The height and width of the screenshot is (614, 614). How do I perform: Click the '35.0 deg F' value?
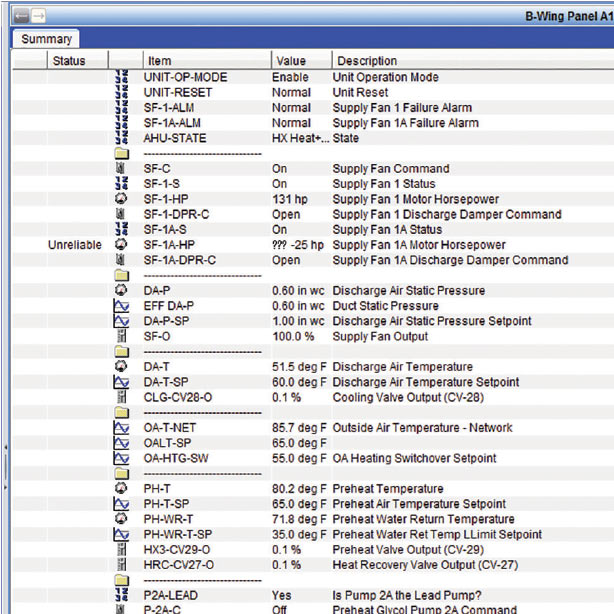pos(300,535)
